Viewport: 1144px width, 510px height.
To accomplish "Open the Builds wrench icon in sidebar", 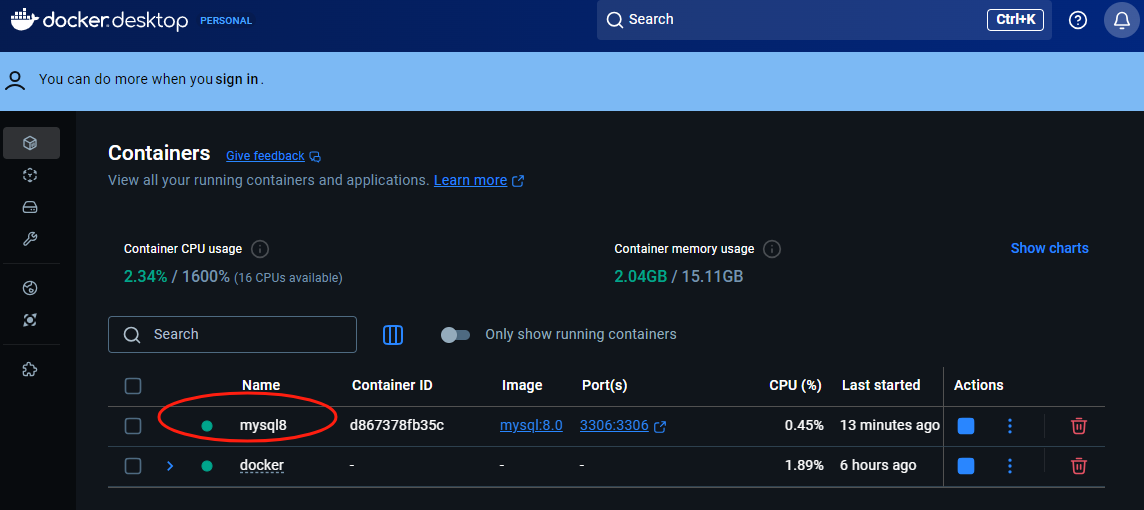I will click(30, 239).
